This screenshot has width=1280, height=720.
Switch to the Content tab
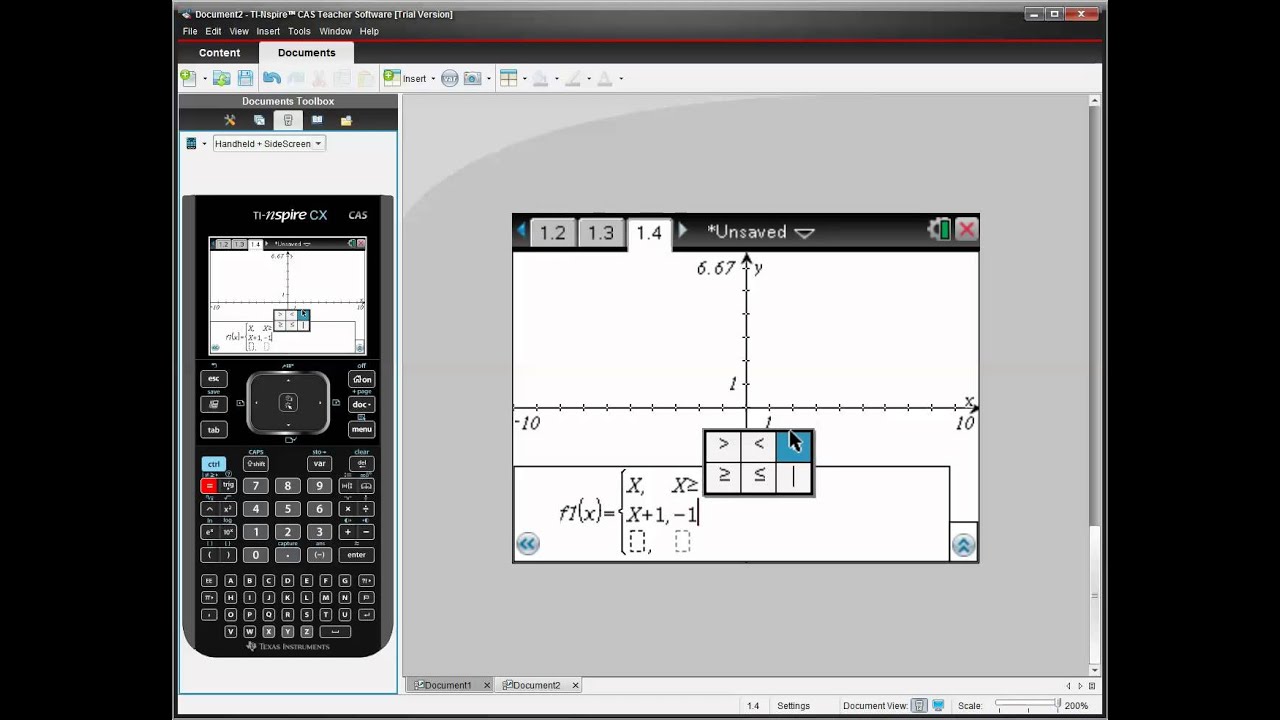coord(219,53)
